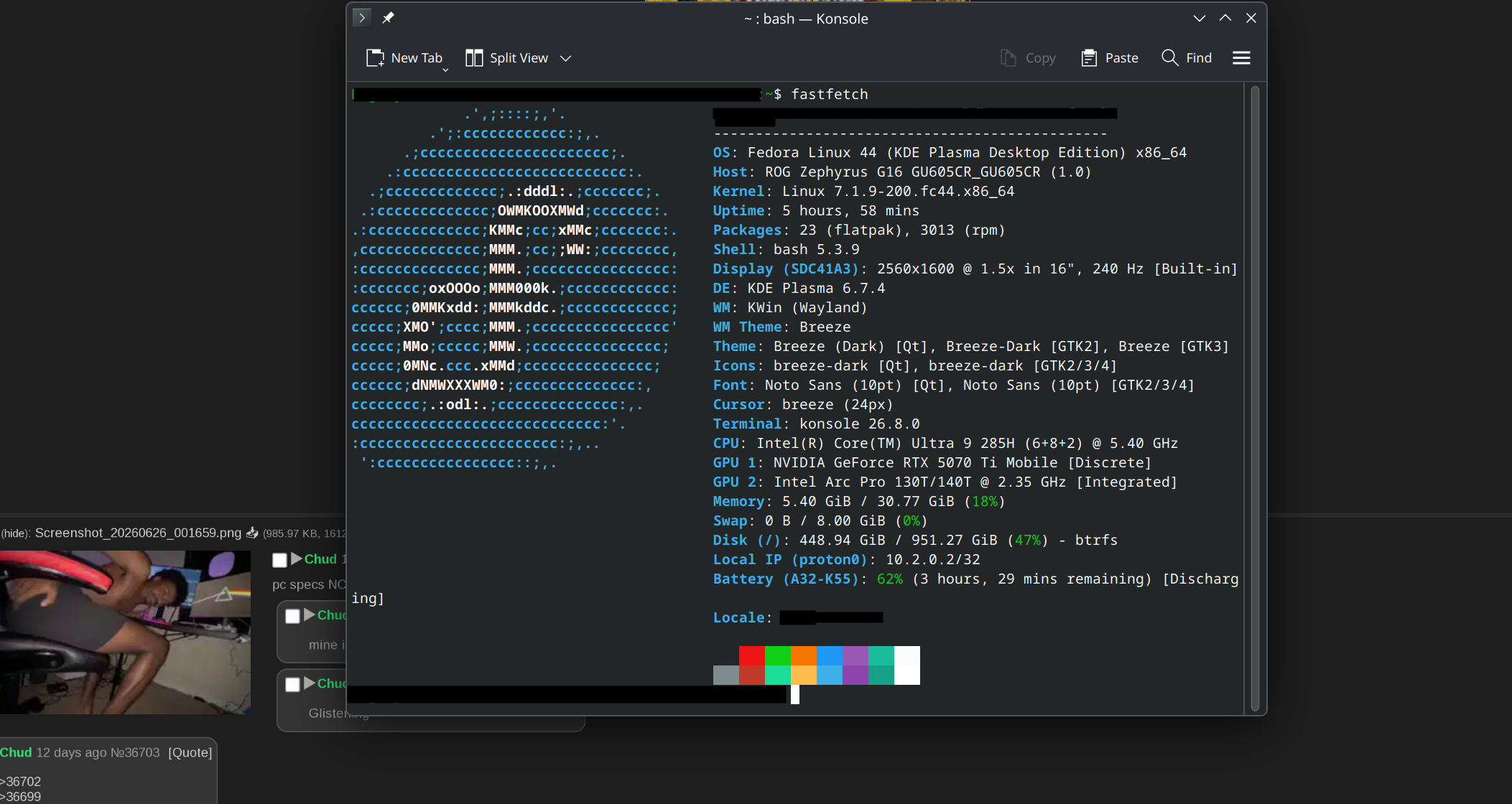The image size is (1512, 804).
Task: Tick the checkbox on the Glistening reply
Action: 292,684
